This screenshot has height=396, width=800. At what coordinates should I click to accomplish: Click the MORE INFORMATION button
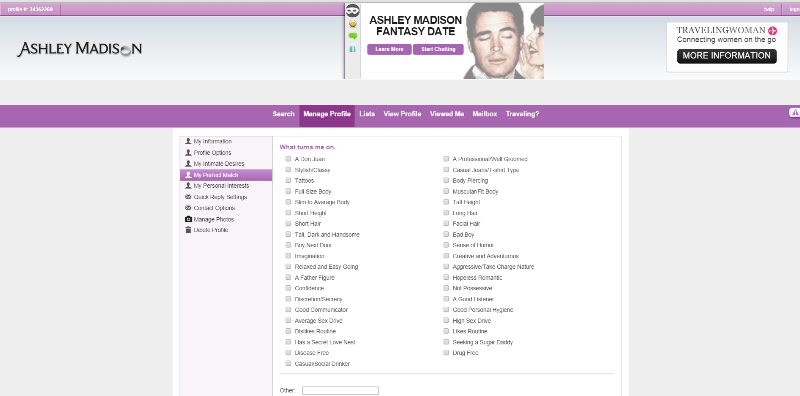[x=727, y=56]
